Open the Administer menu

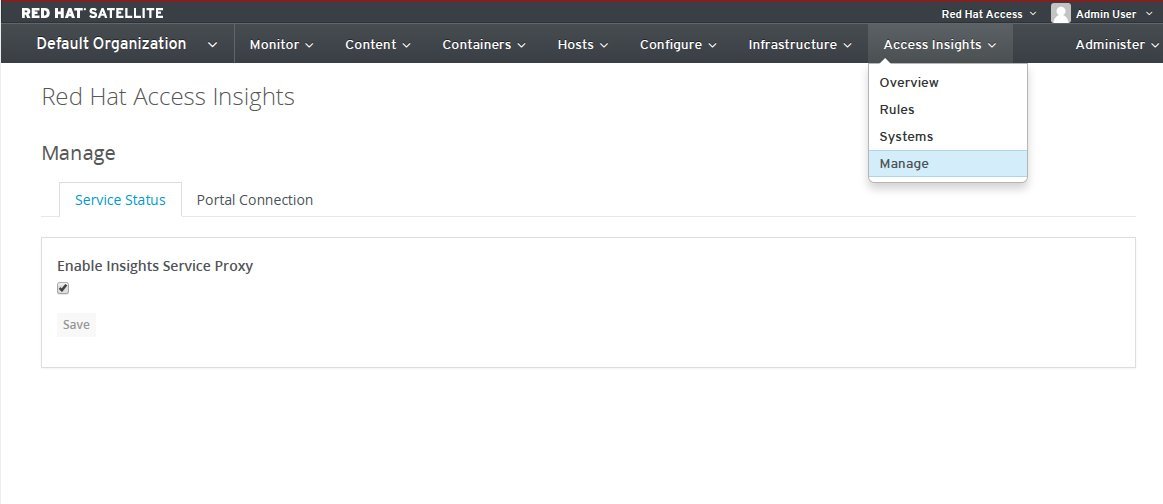[x=1117, y=44]
